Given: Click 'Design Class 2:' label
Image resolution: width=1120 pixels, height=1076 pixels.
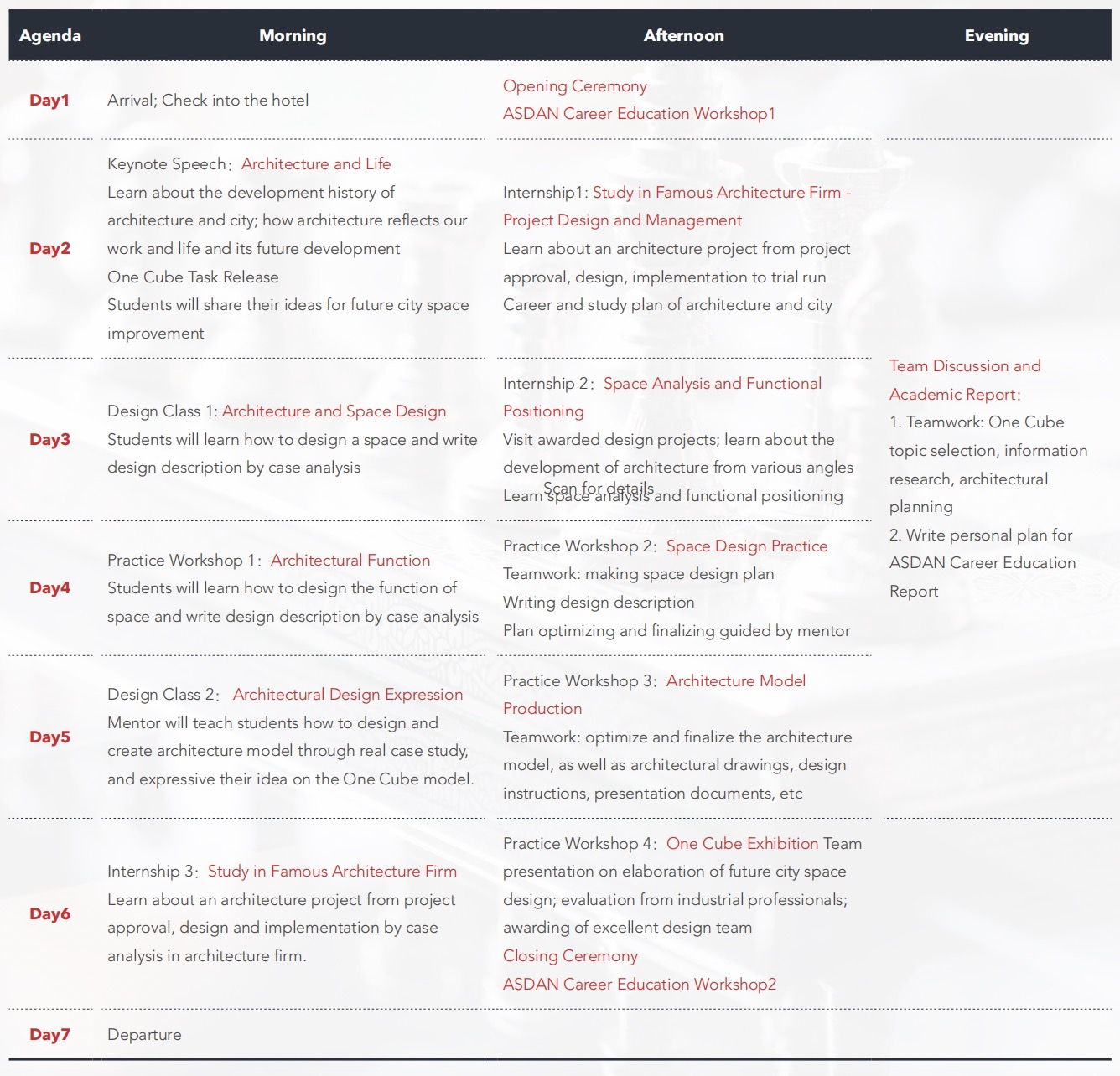Looking at the screenshot, I should pyautogui.click(x=163, y=695).
